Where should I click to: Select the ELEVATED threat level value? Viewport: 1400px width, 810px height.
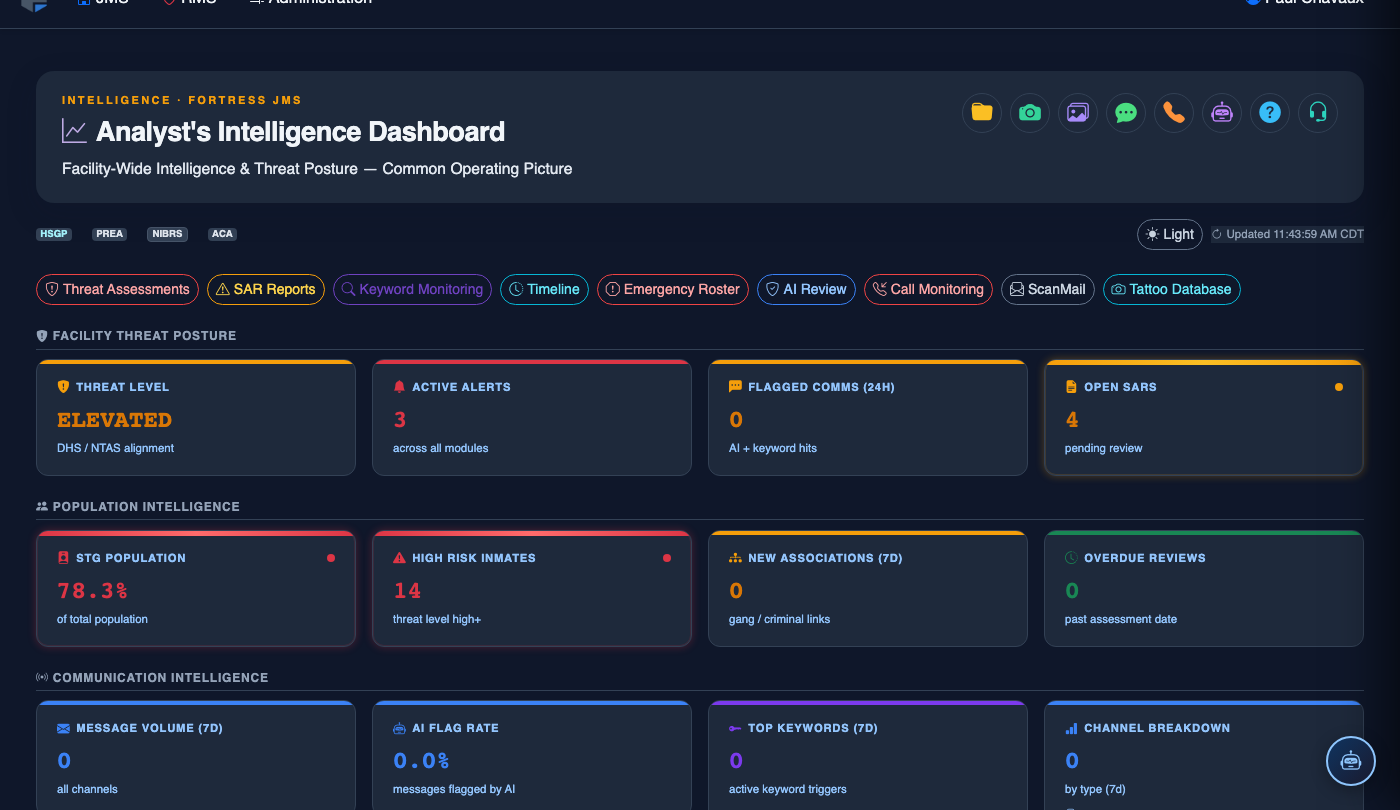114,420
